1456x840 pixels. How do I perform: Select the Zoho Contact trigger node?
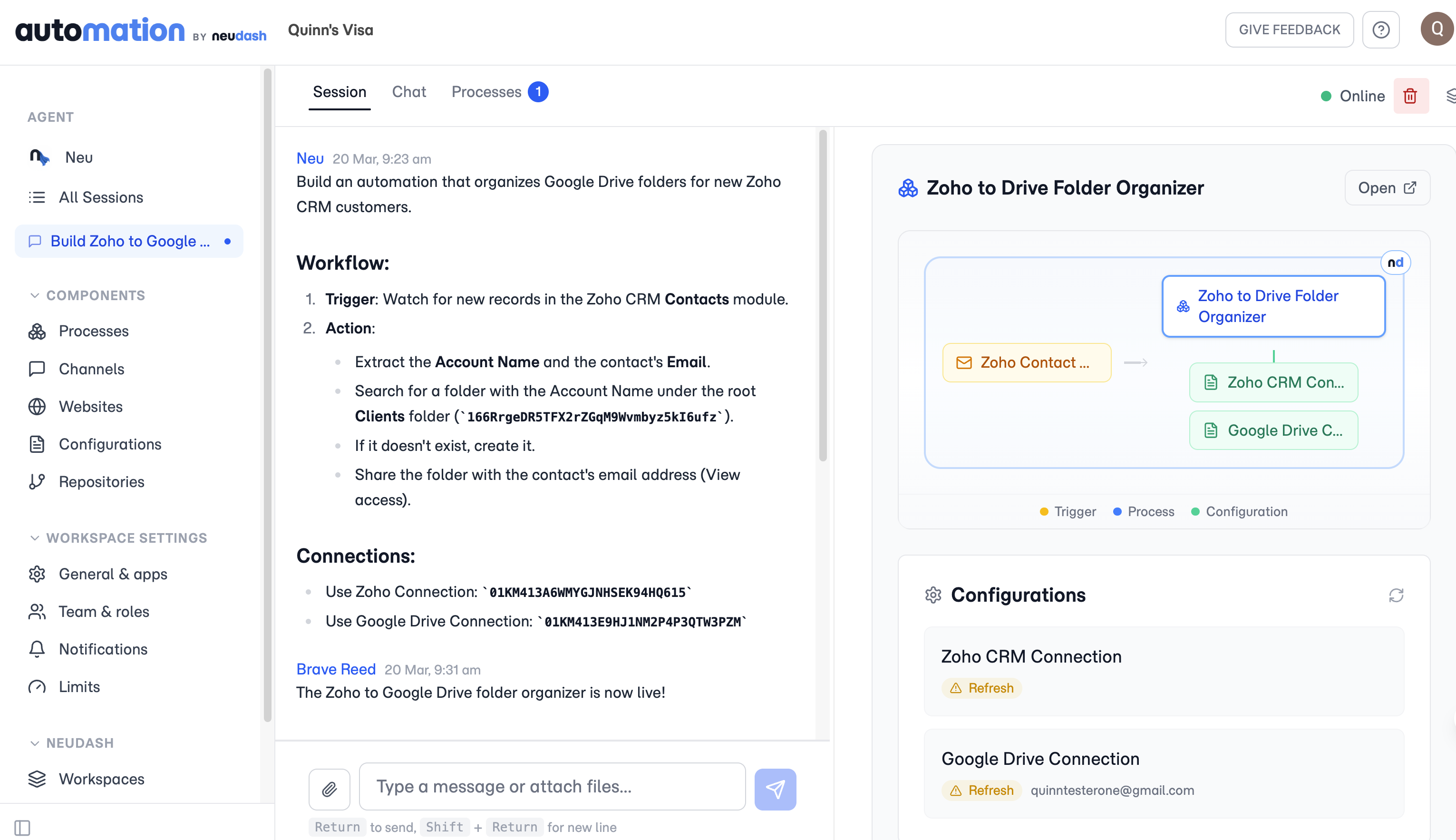pyautogui.click(x=1027, y=363)
